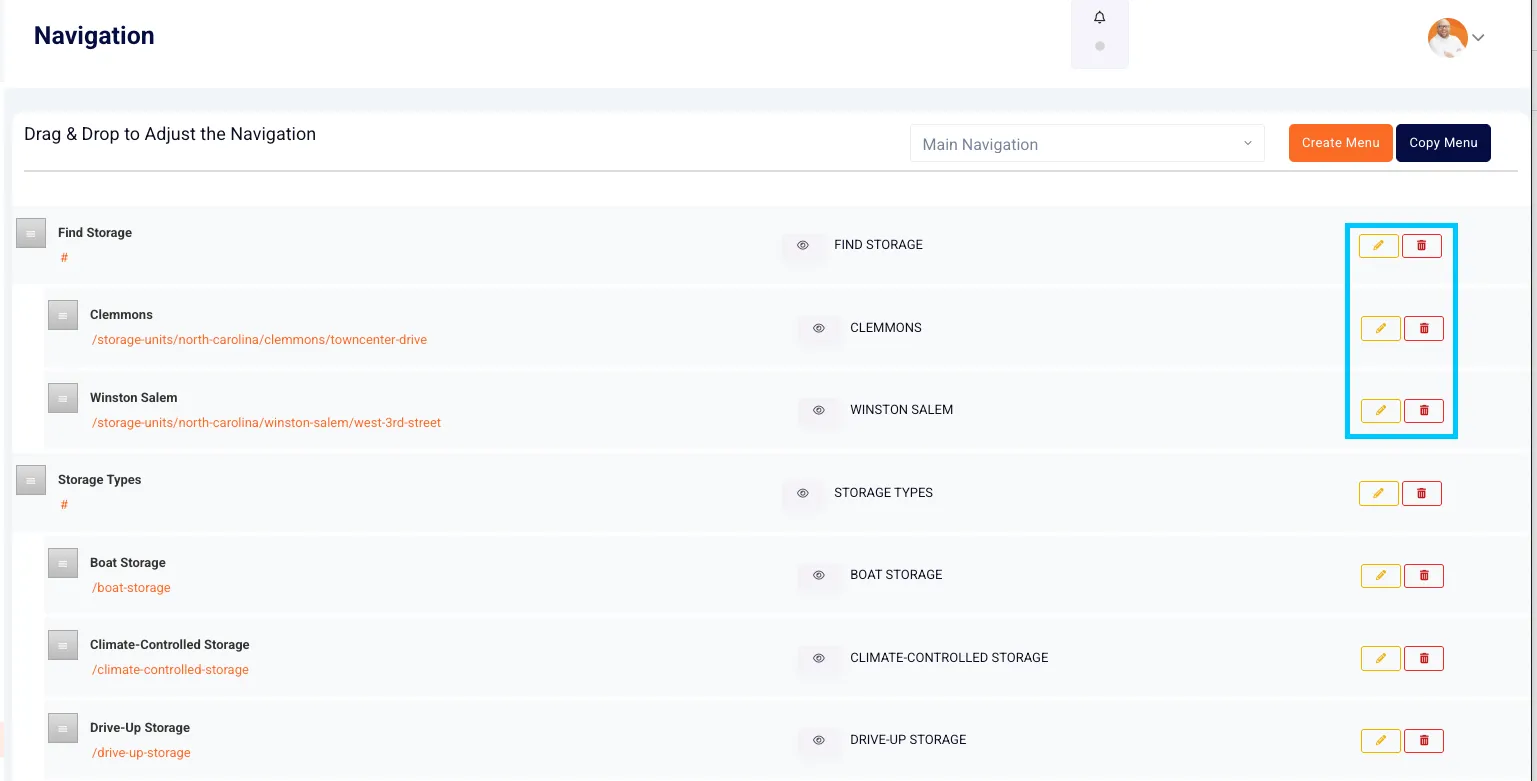Delete the Drive-Up Storage menu item
Screen dimensions: 1537x781
coord(1424,740)
